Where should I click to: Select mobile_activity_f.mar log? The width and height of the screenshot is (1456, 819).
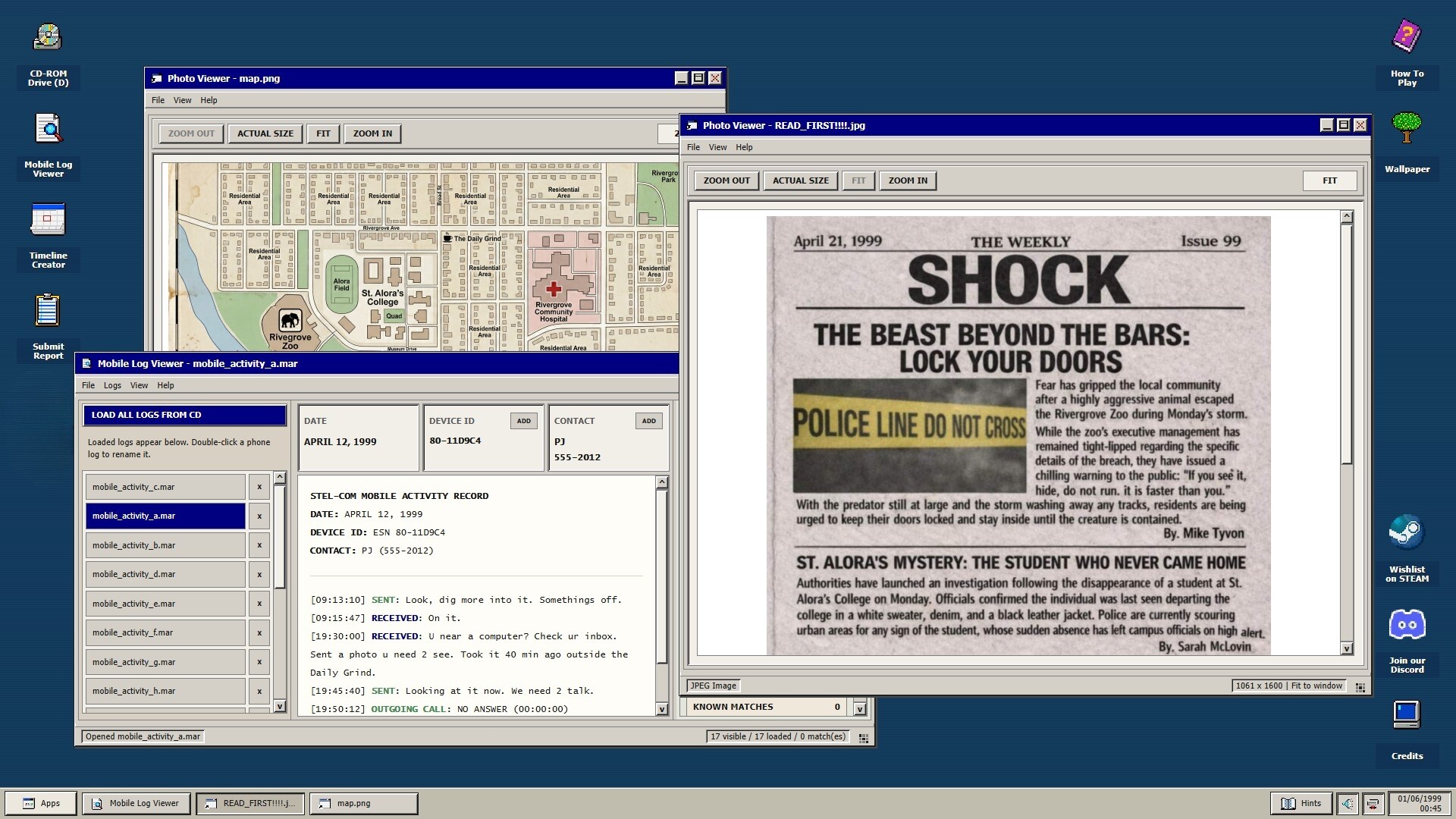tap(165, 632)
